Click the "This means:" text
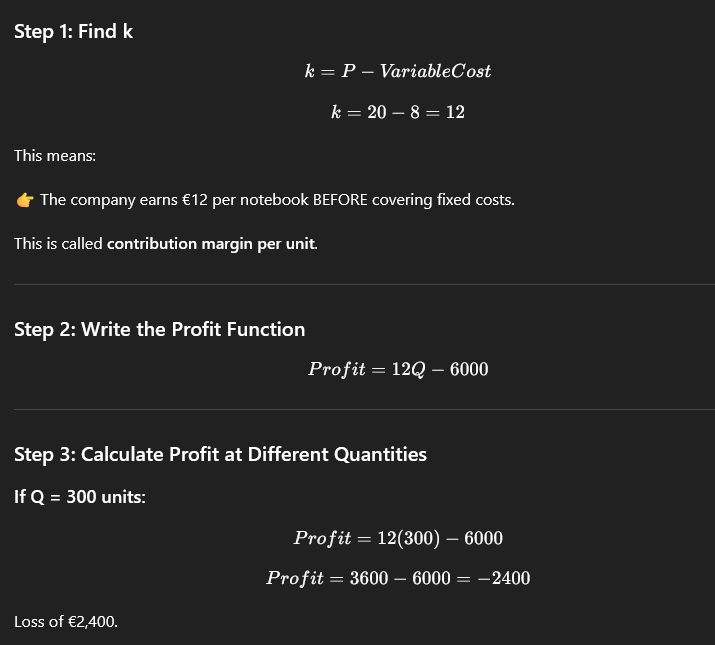 [x=55, y=156]
